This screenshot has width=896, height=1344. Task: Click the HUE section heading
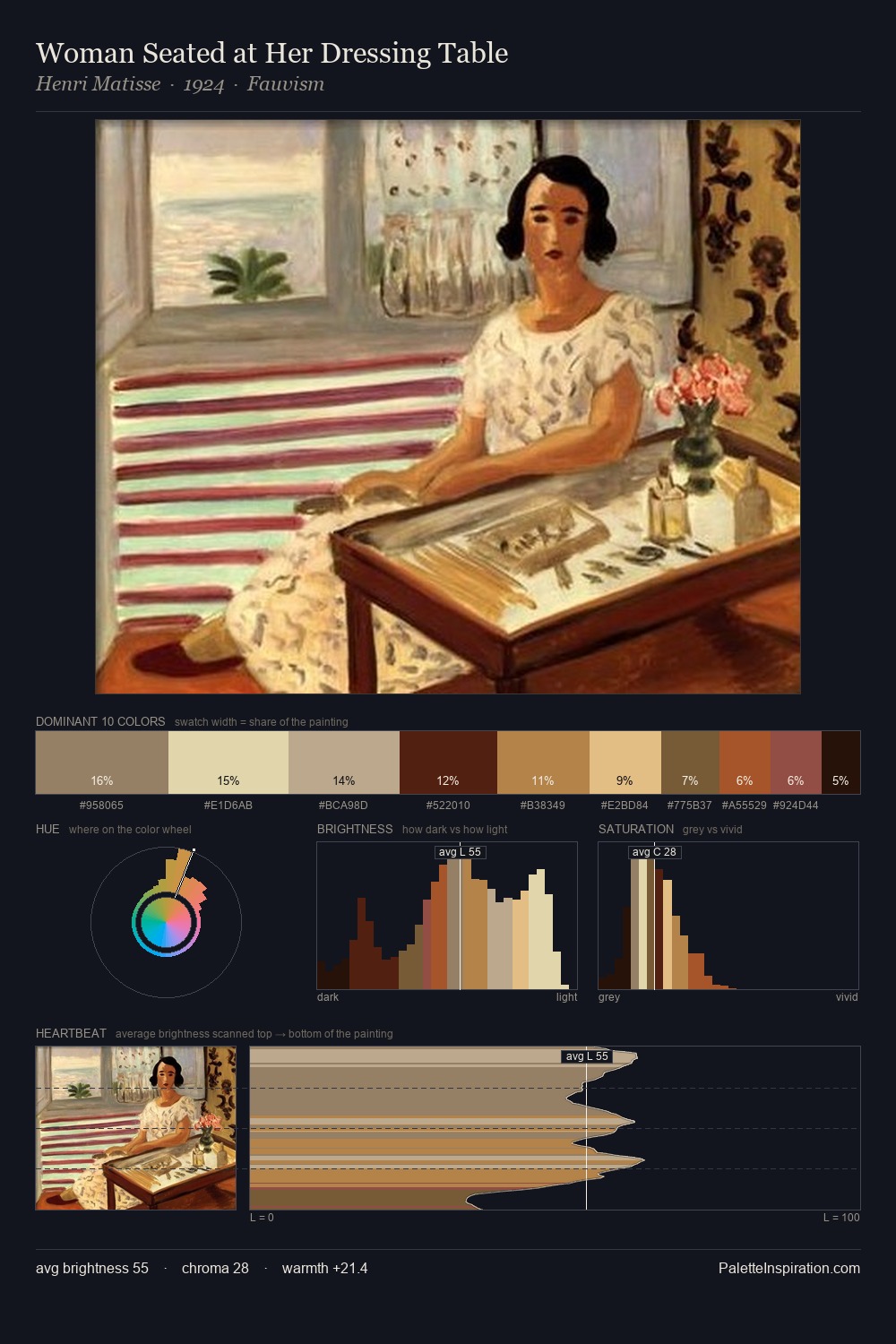coord(47,829)
